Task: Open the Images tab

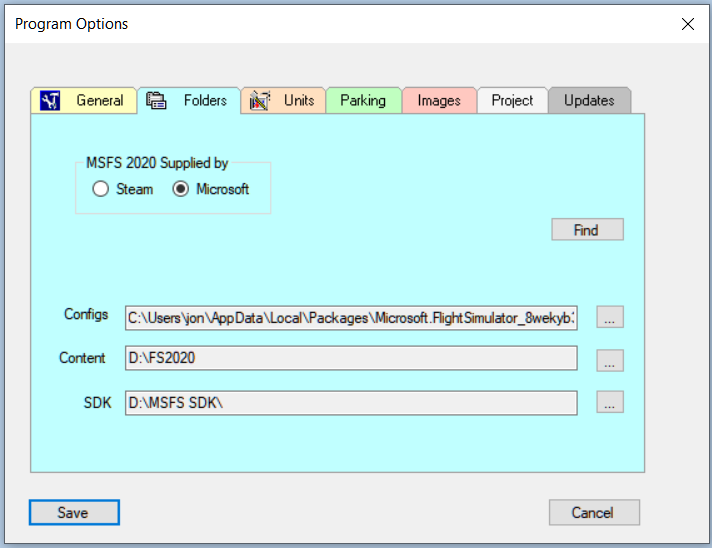Action: pyautogui.click(x=439, y=100)
